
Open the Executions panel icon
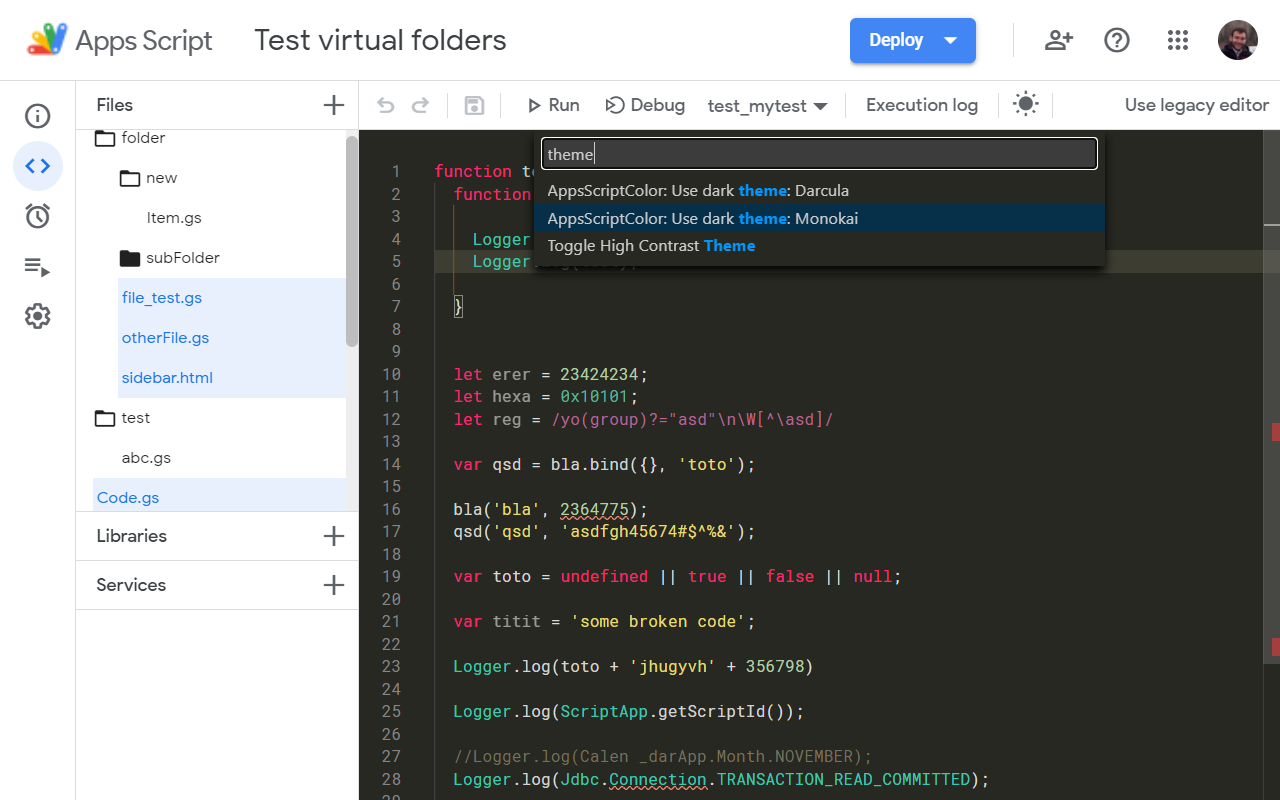(37, 266)
